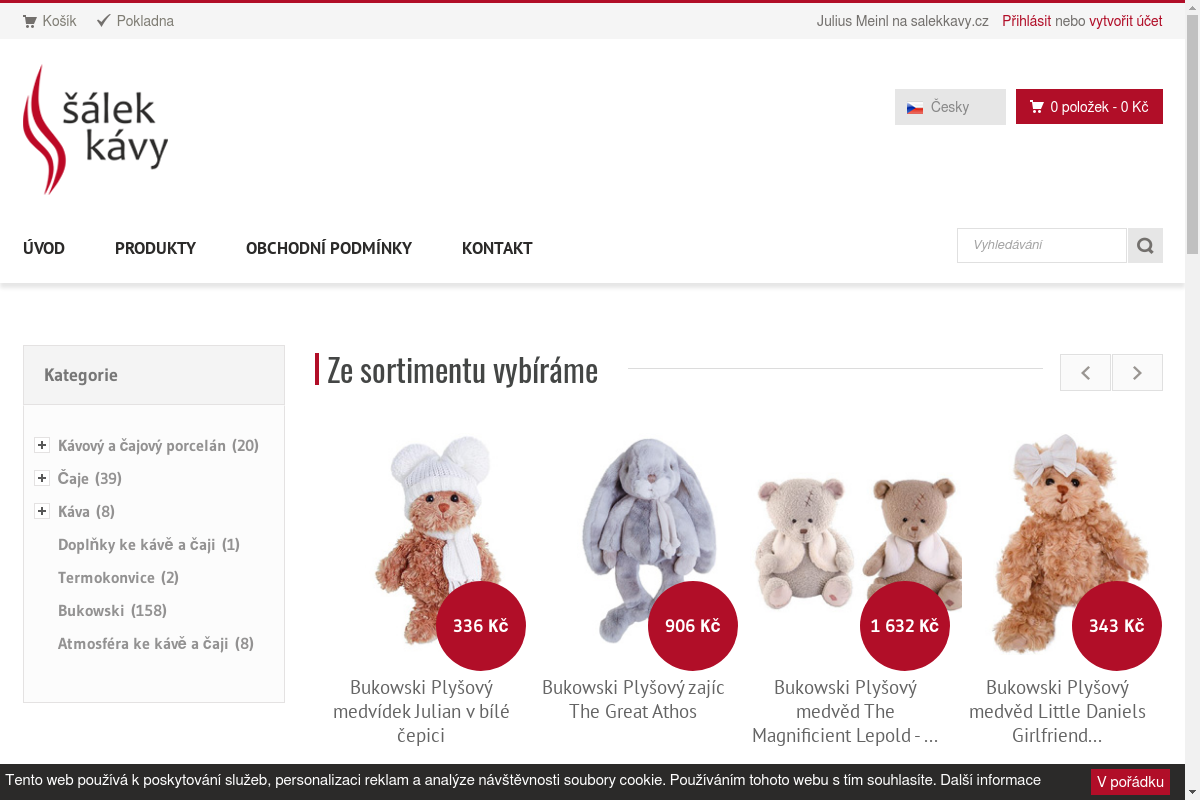Expand the Káva category plus icon
The image size is (1200, 800).
42,511
